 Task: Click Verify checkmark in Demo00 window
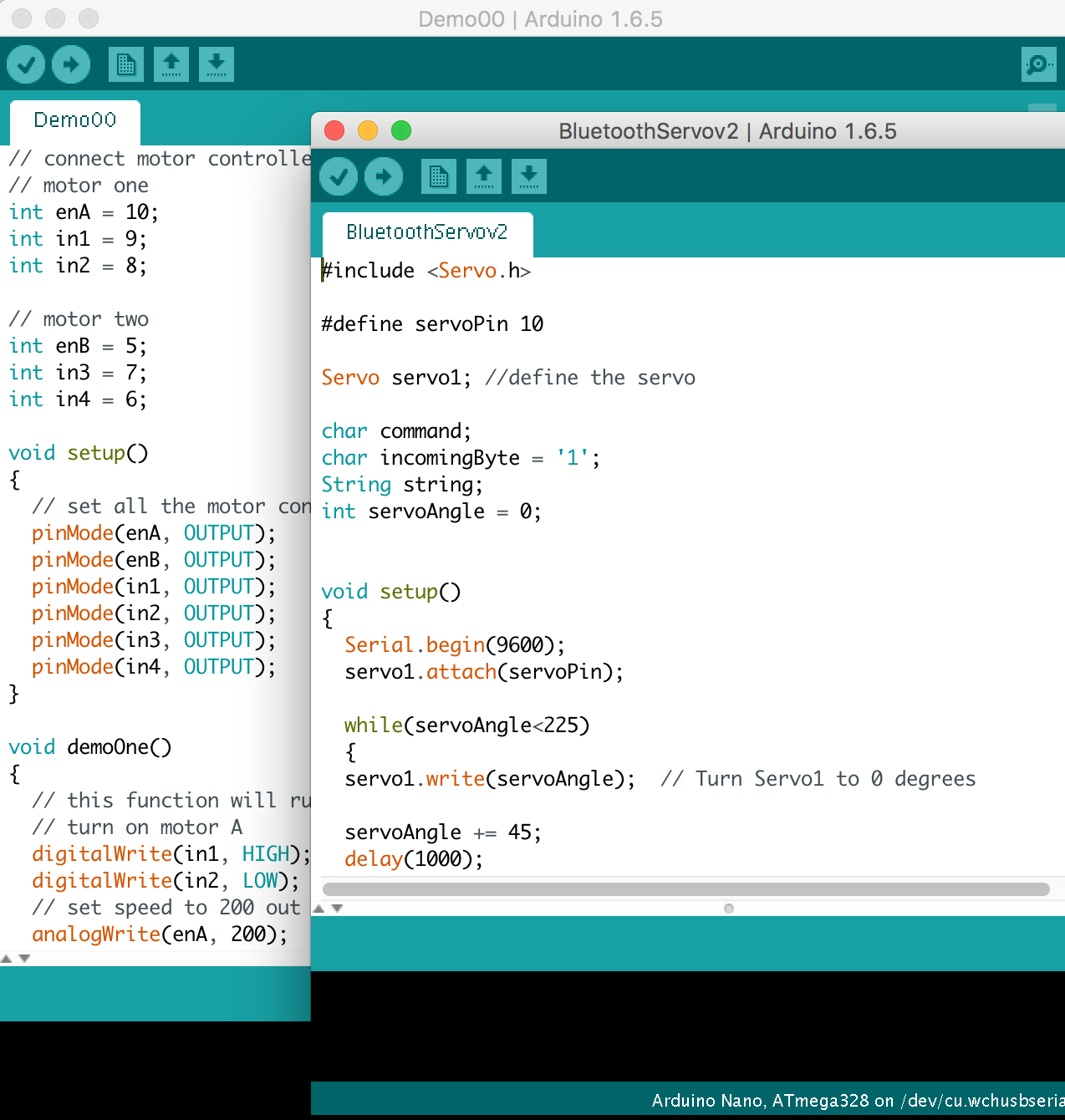pos(26,64)
